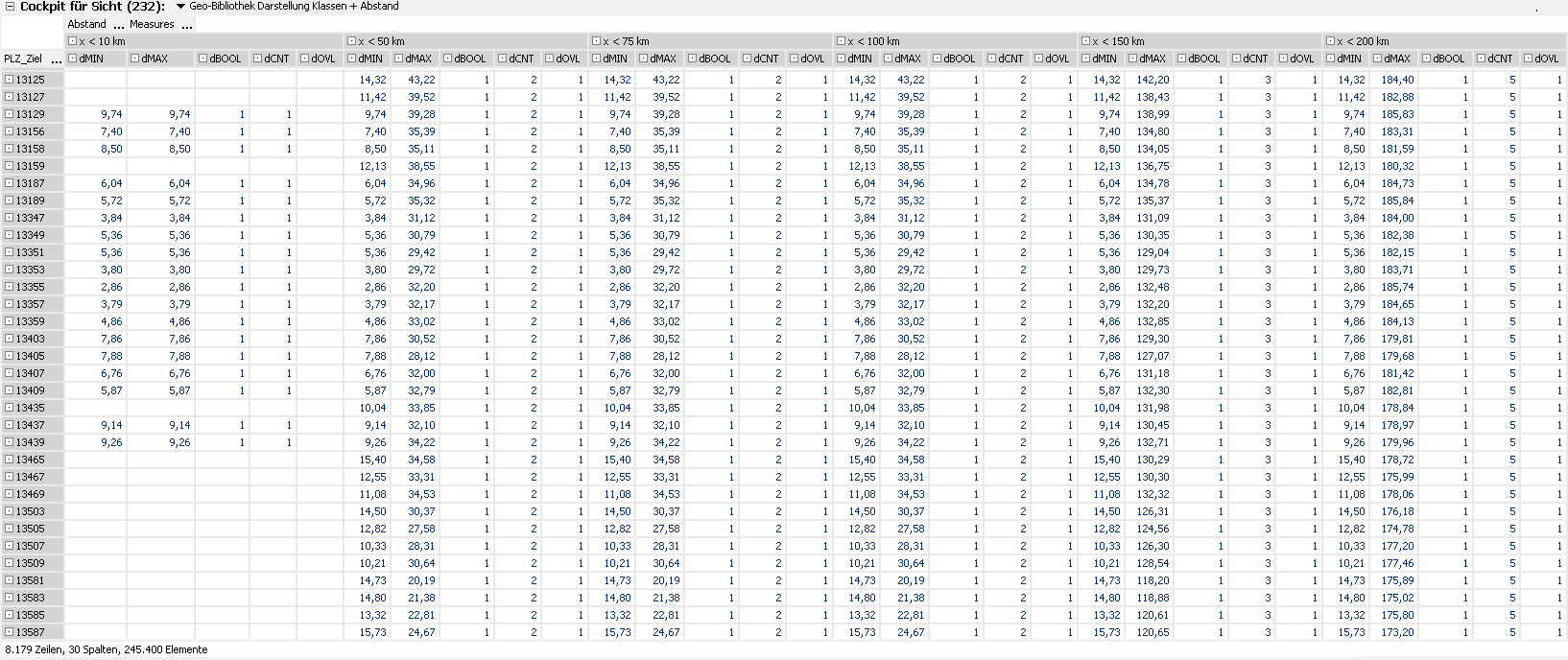This screenshot has height=660, width=1568.
Task: Toggle the selection box of row 13187
Action: tap(9, 183)
